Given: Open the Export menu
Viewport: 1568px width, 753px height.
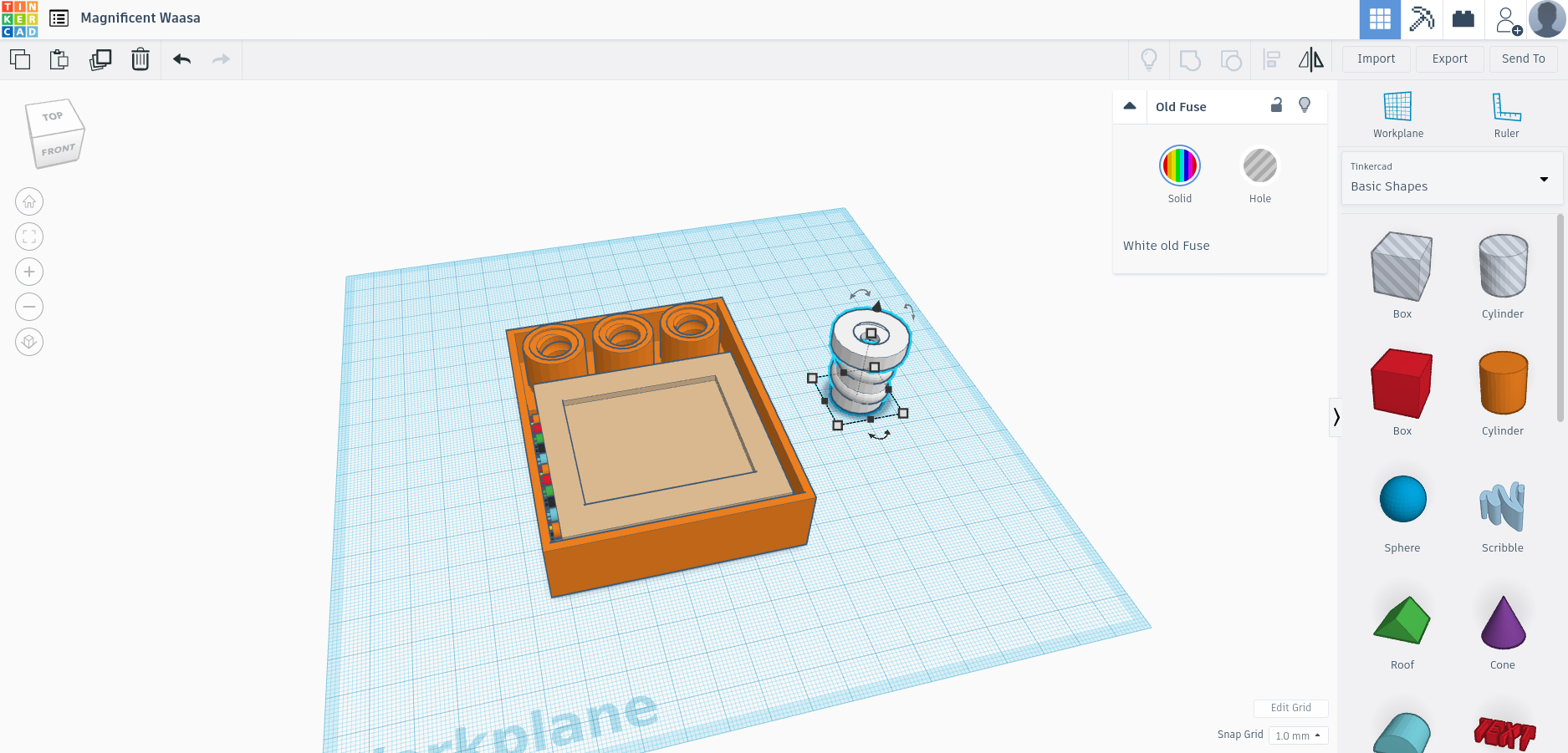Looking at the screenshot, I should pyautogui.click(x=1449, y=59).
